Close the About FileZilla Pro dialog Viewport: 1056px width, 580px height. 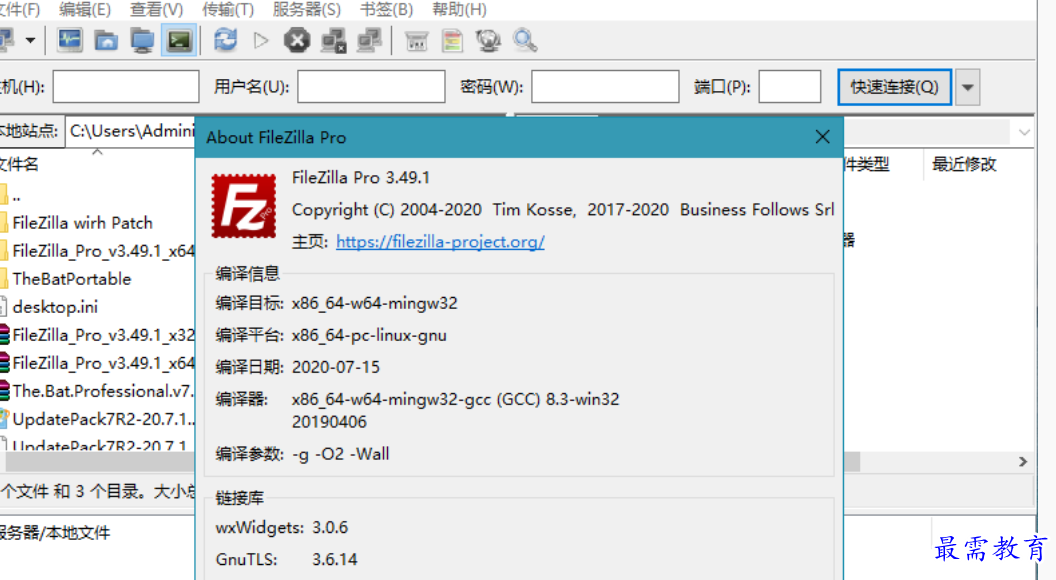click(822, 137)
